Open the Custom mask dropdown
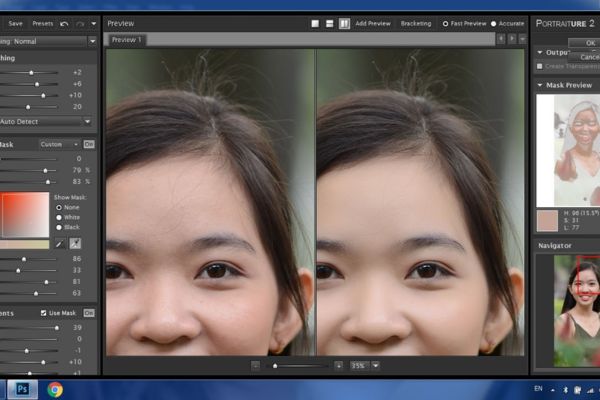This screenshot has width=600, height=400. point(59,144)
